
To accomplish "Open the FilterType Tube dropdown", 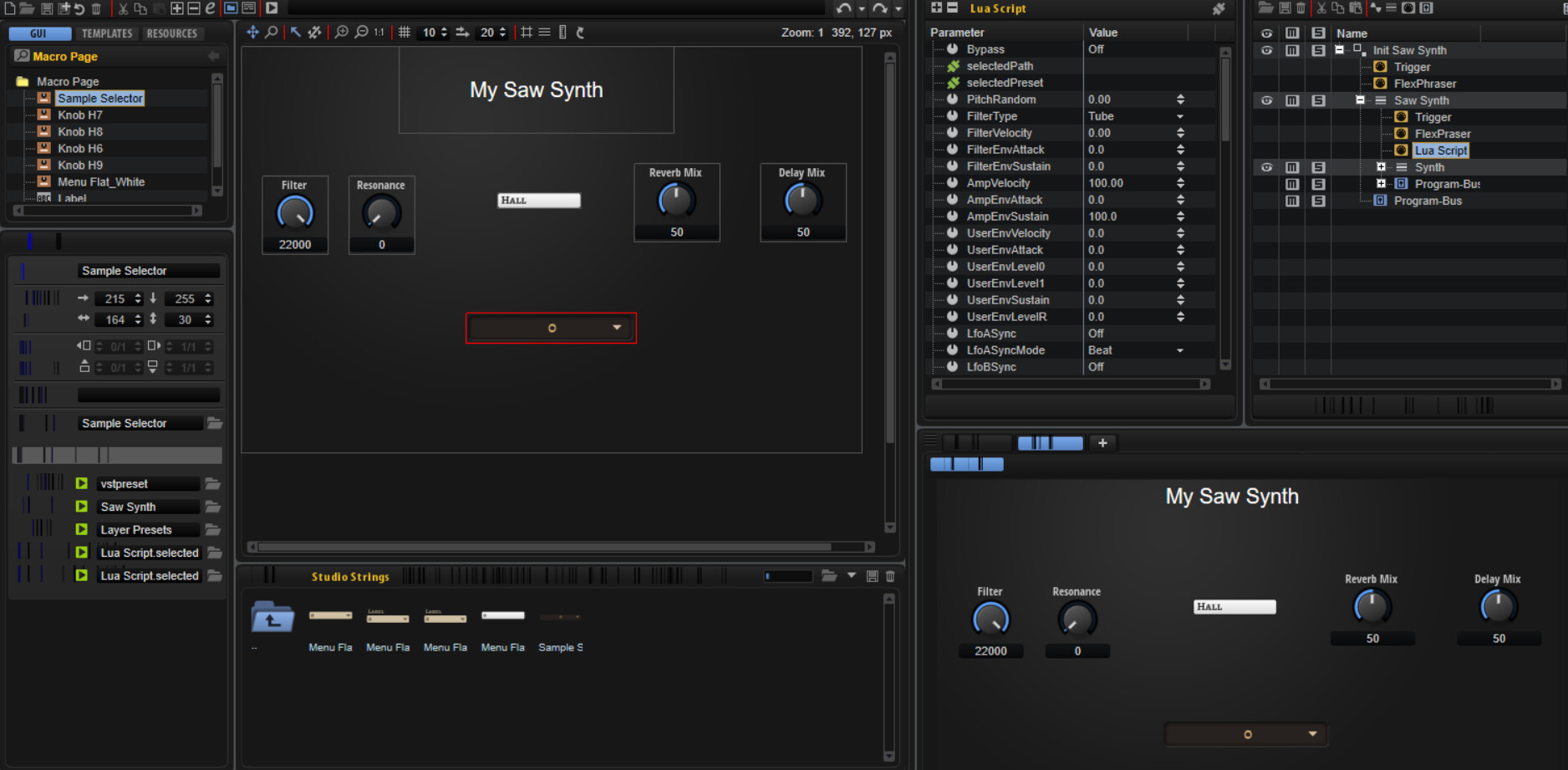I will [x=1180, y=116].
